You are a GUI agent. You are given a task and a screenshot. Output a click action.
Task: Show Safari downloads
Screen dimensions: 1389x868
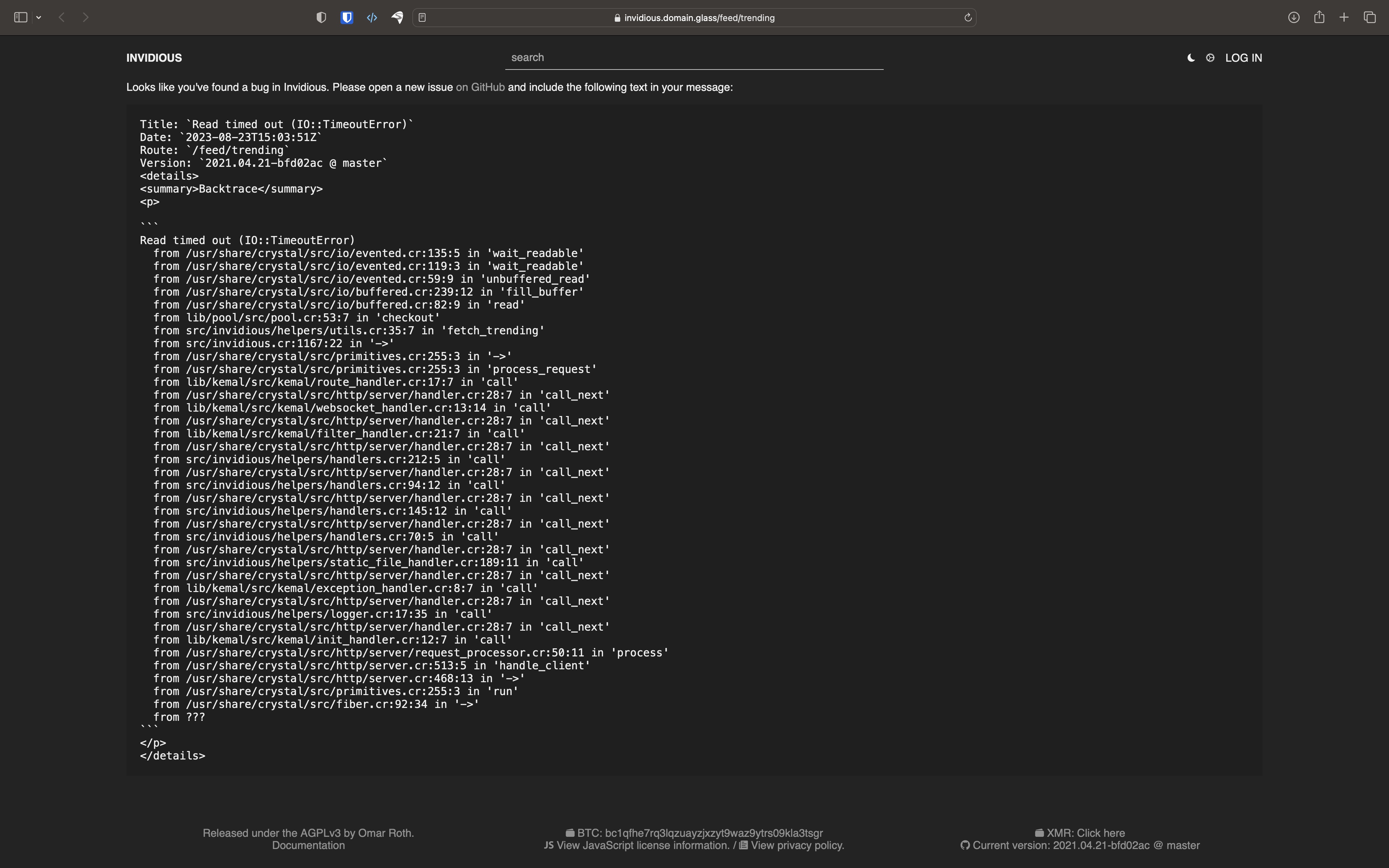1294,17
